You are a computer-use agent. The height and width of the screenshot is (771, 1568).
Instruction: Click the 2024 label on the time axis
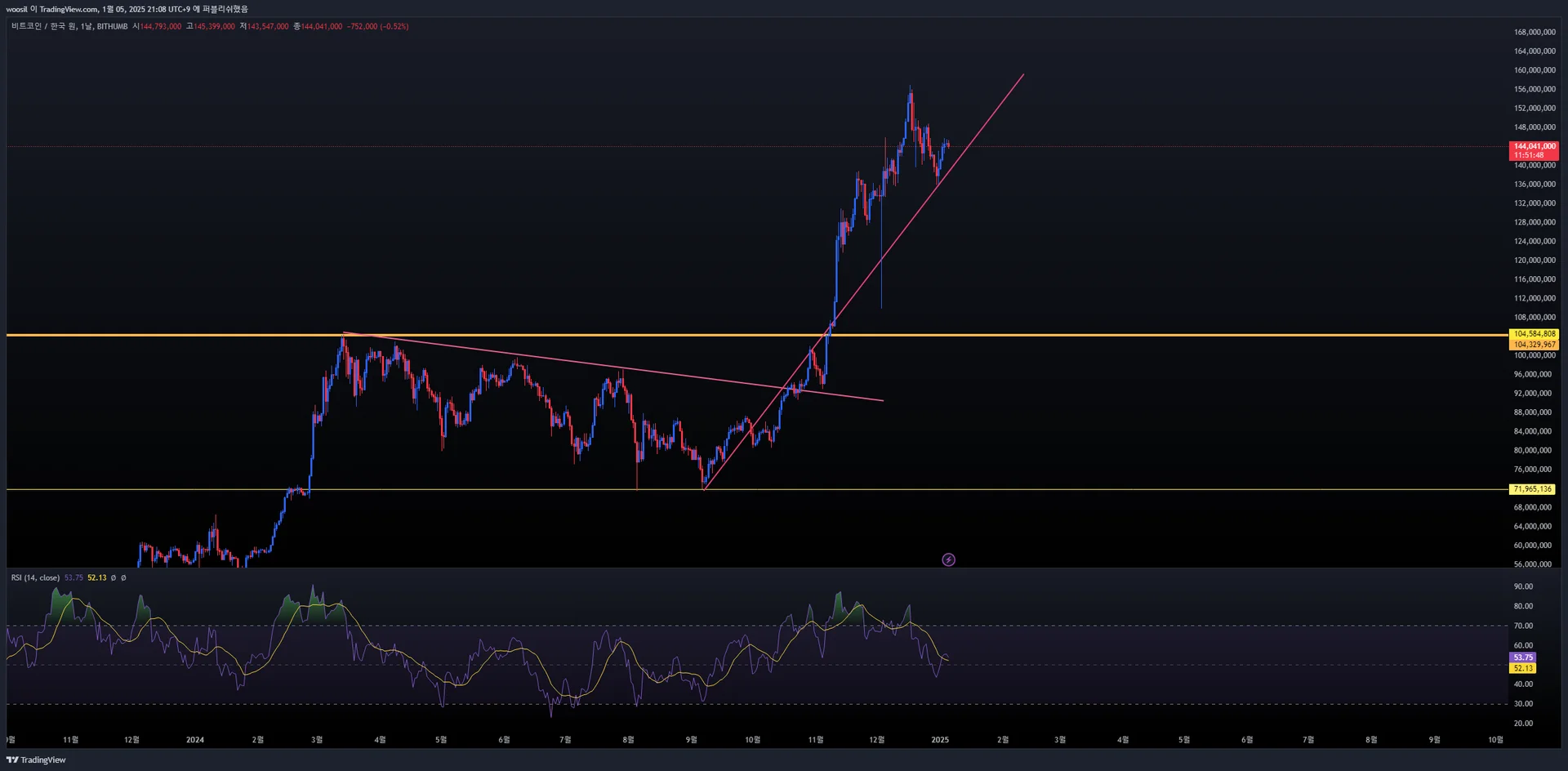(195, 740)
